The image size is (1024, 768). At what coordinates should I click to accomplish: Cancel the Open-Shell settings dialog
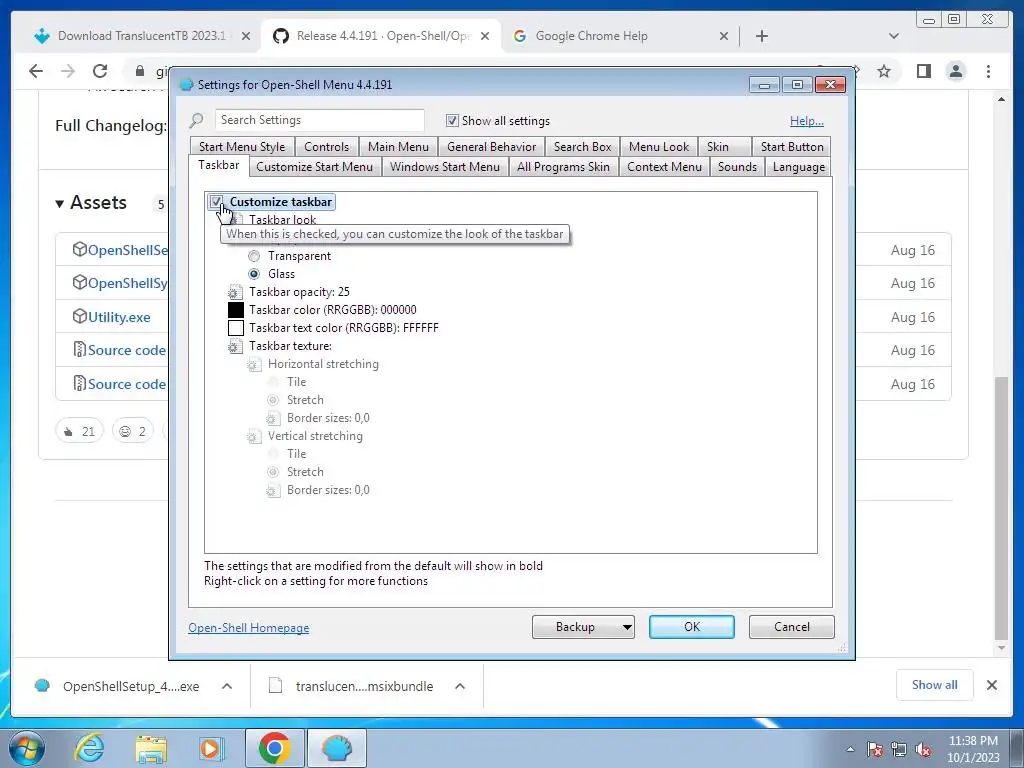coord(792,627)
